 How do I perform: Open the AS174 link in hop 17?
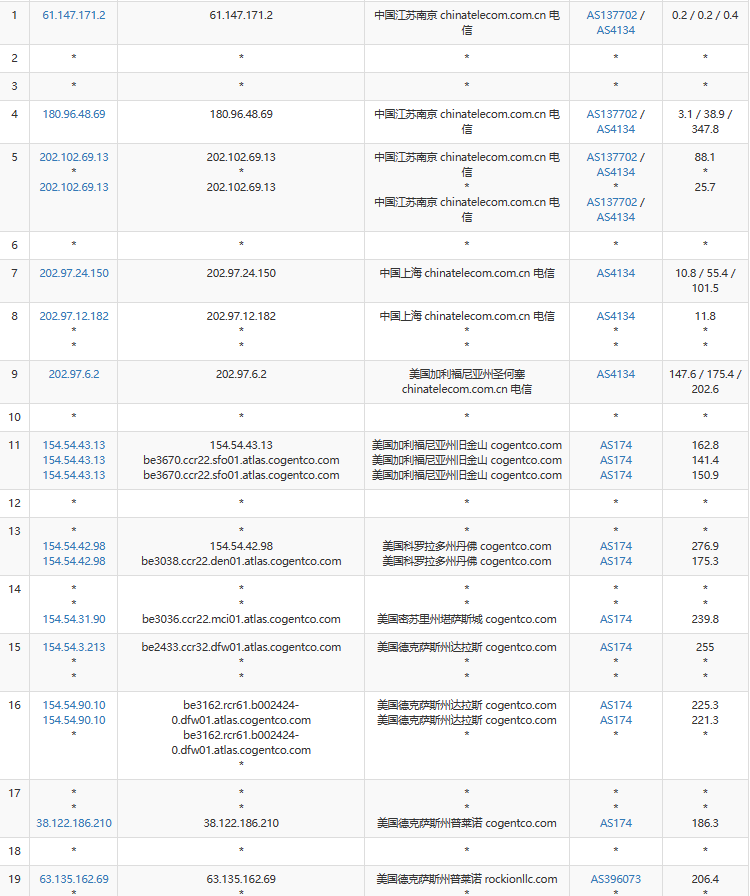(x=616, y=823)
